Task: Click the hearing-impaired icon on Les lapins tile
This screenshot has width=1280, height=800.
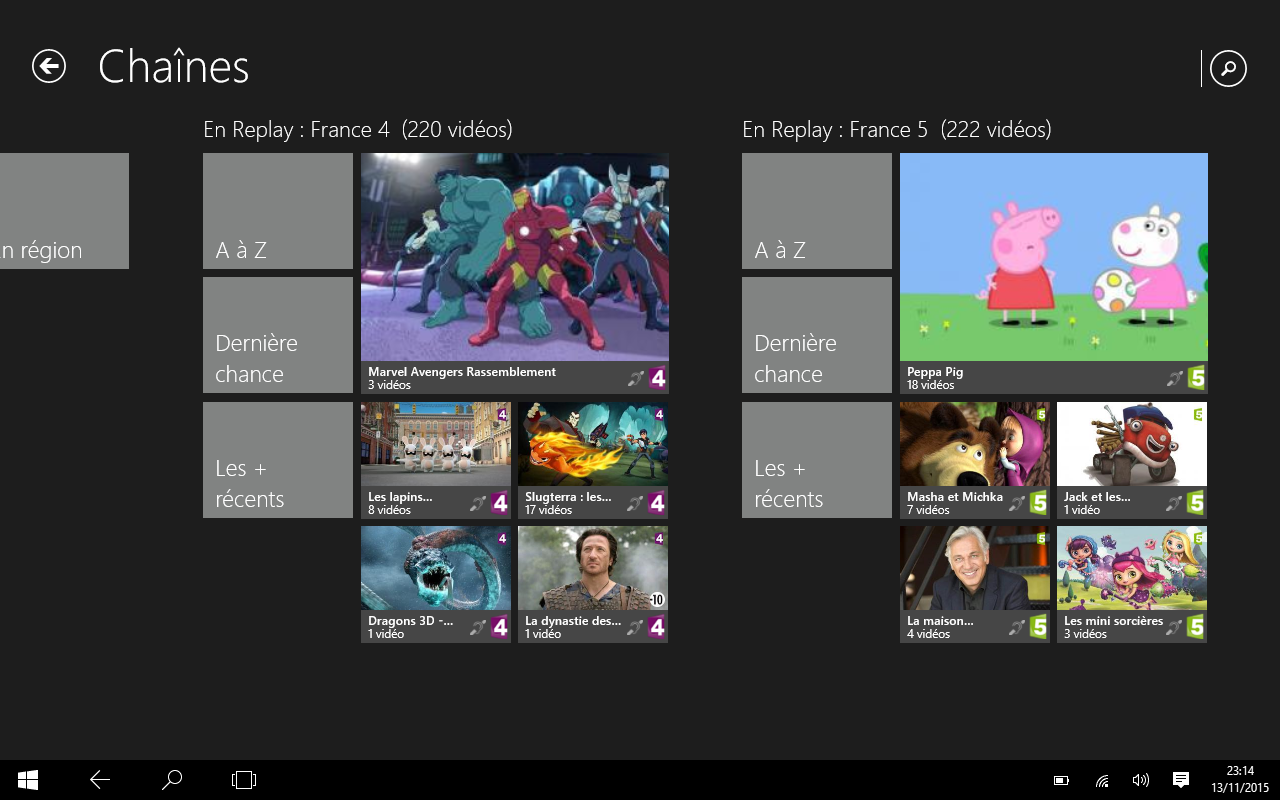Action: tap(478, 503)
